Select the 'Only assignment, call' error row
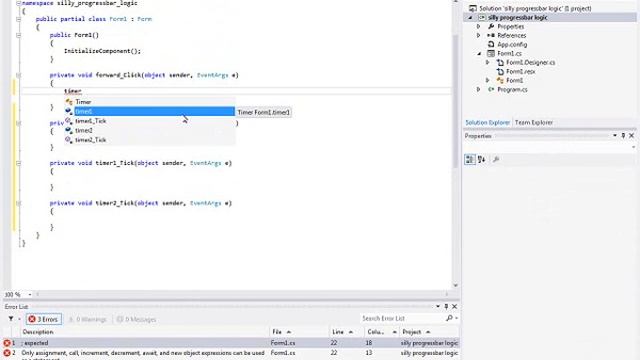Viewport: 640px width, 360px height. (231, 354)
